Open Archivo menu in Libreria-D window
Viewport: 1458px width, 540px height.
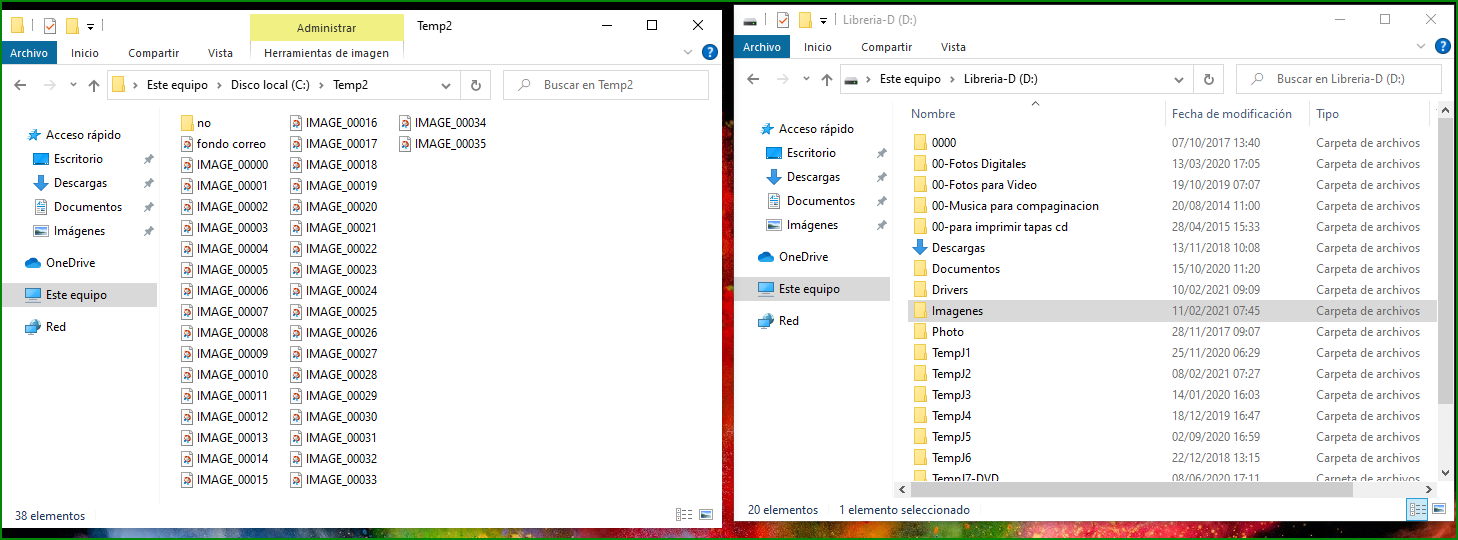pos(762,47)
